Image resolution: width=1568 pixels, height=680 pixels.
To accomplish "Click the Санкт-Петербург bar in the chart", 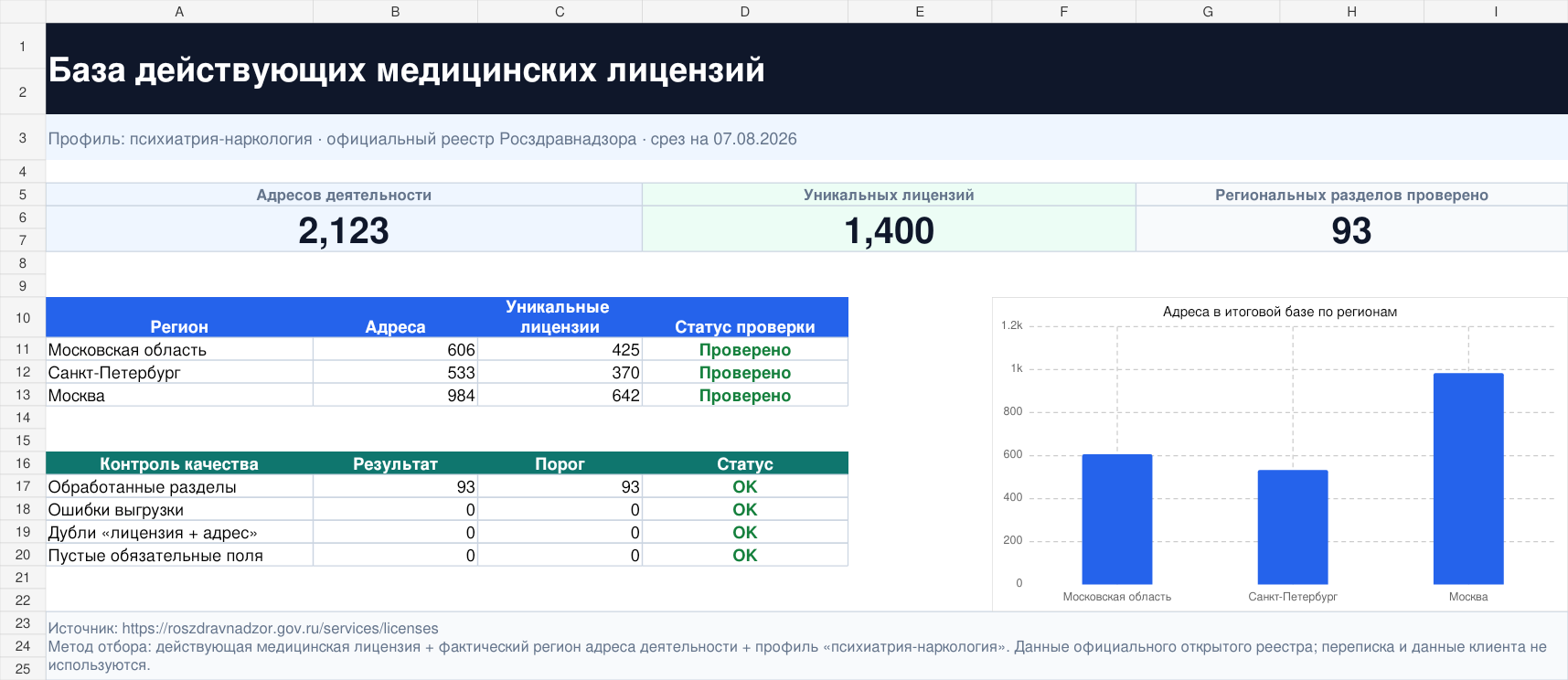I will [1293, 526].
